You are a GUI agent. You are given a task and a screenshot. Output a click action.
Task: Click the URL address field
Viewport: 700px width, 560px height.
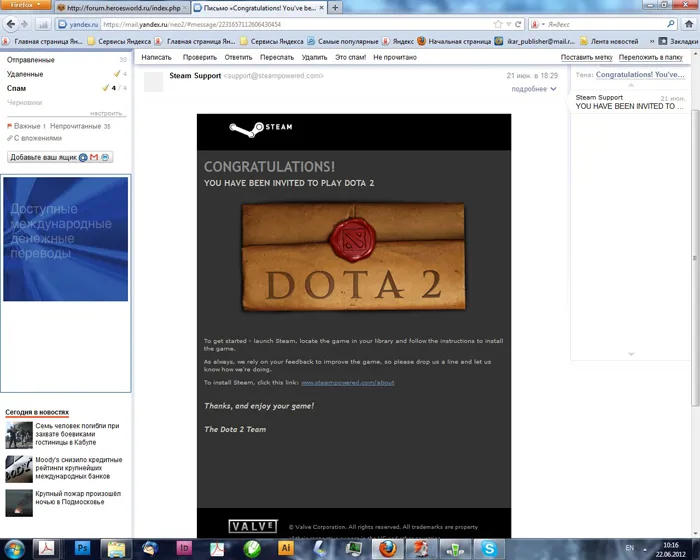pyautogui.click(x=297, y=24)
